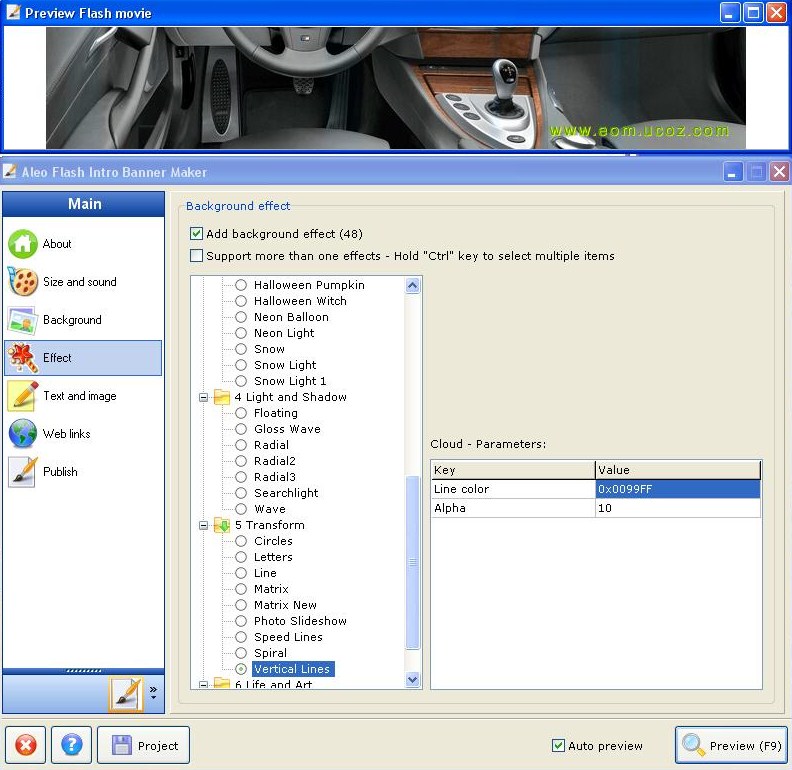This screenshot has height=770, width=792.
Task: Collapse 4 Light and Shadow tree node
Action: 204,397
